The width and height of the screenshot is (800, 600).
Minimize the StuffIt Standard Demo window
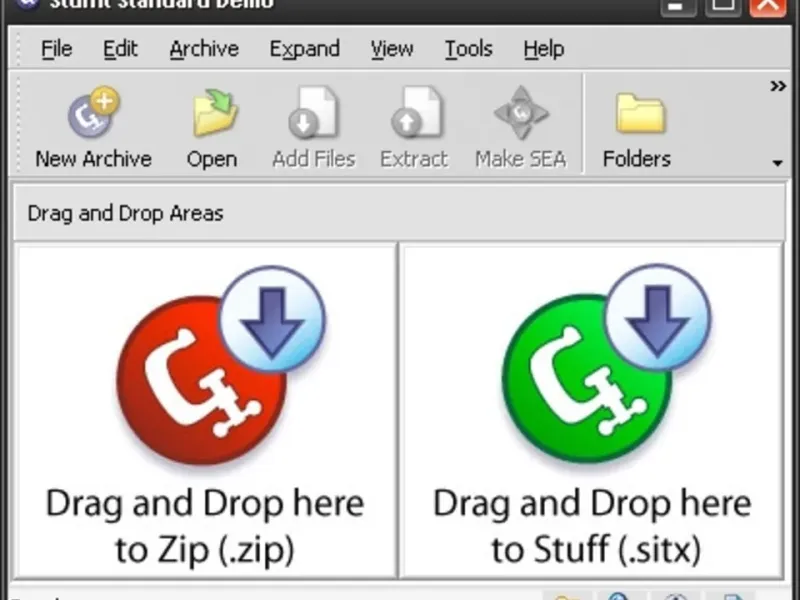678,6
